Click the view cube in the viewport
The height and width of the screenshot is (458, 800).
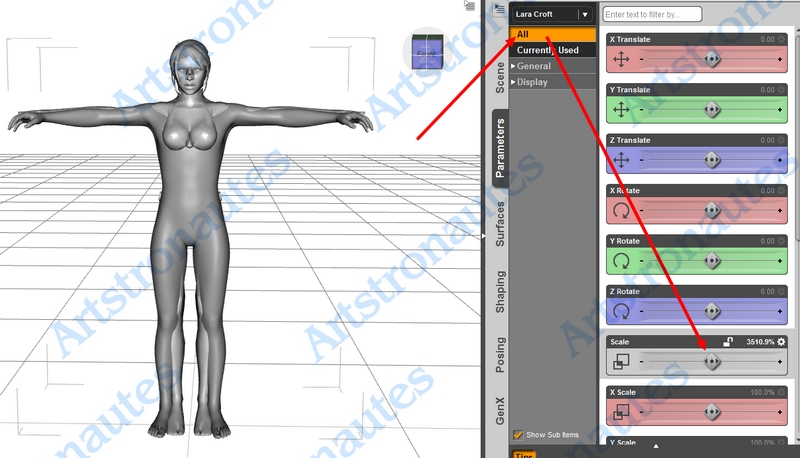(428, 51)
